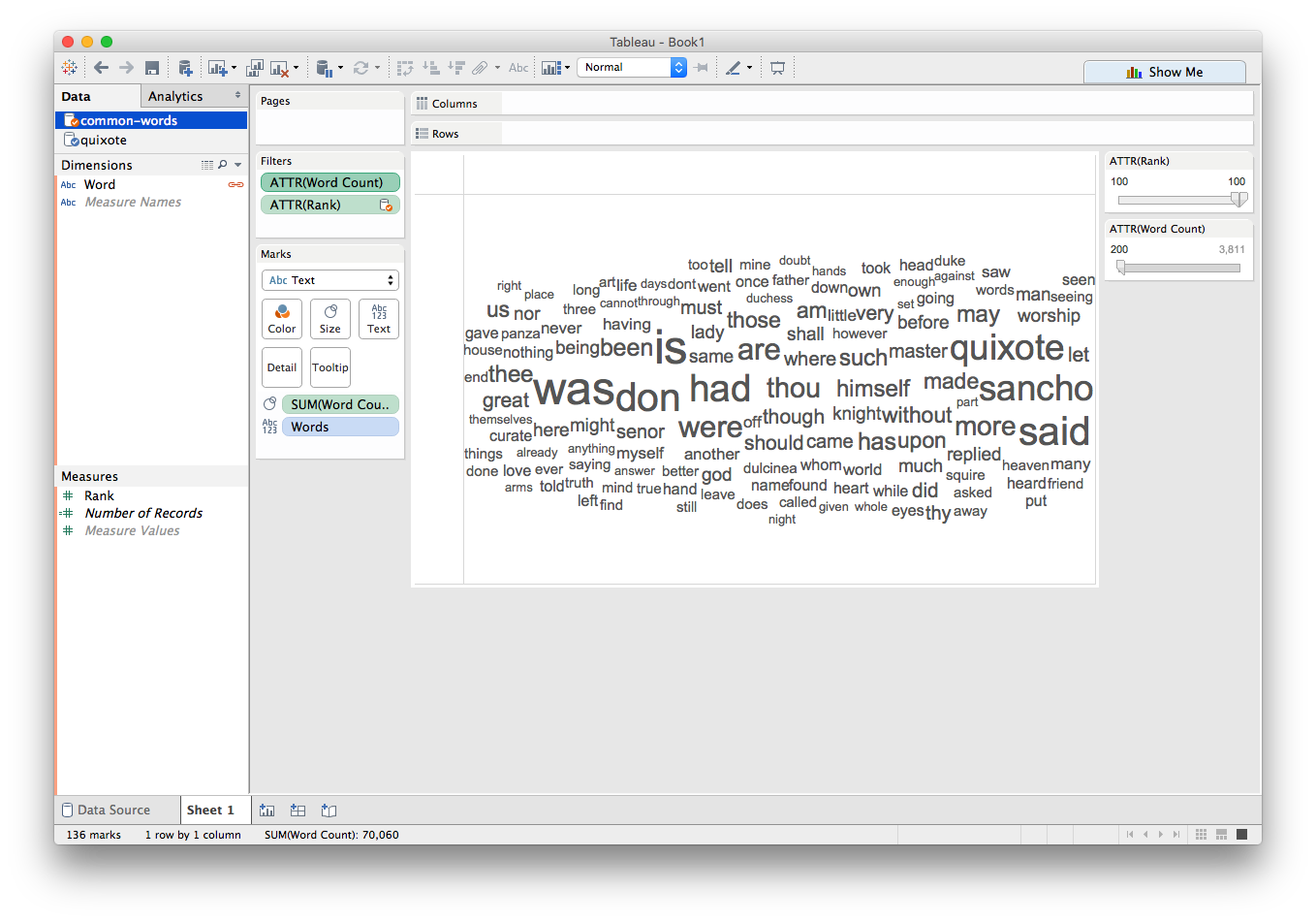Sort descending using the toolbar icon

pyautogui.click(x=456, y=68)
